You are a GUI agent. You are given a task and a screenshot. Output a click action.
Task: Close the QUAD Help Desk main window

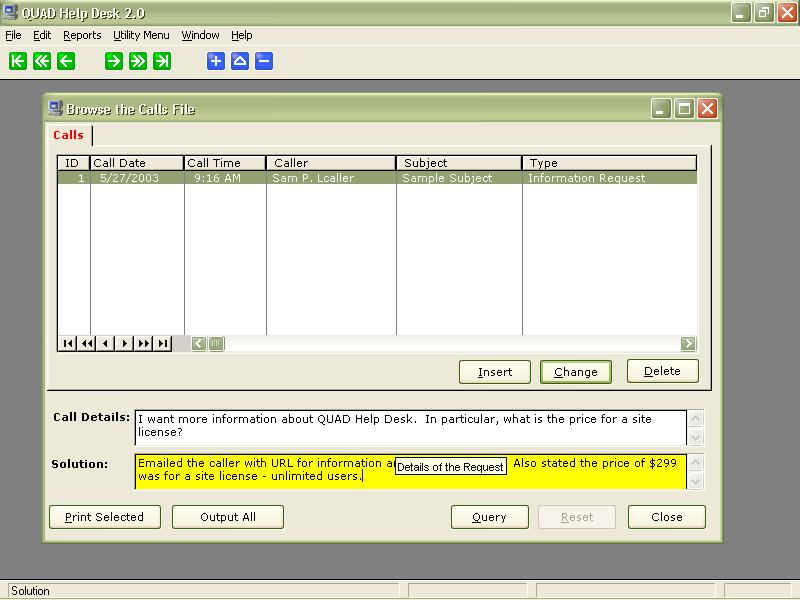pyautogui.click(x=787, y=12)
